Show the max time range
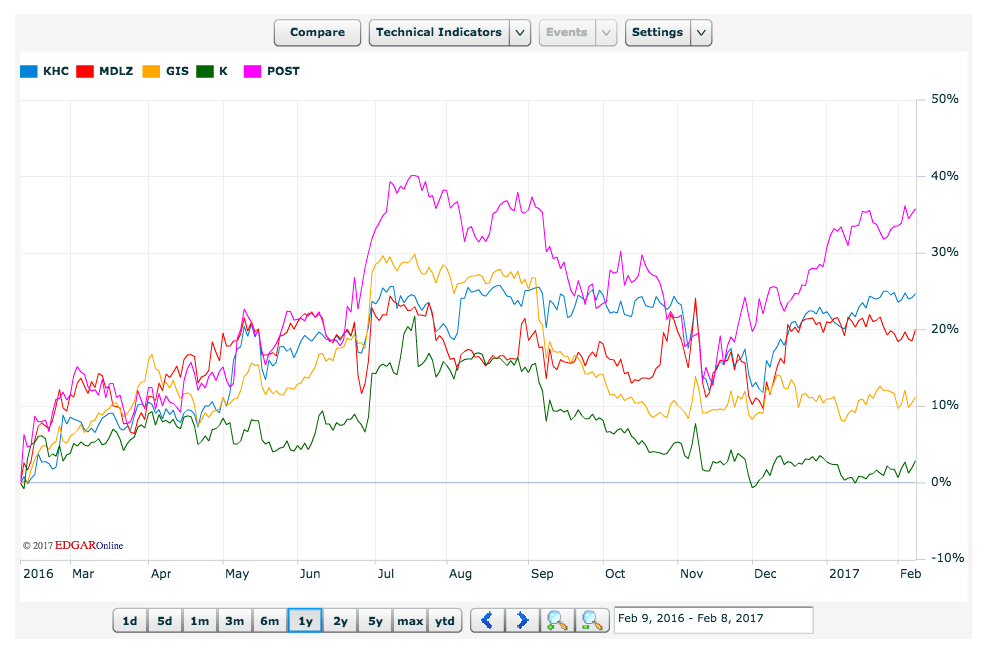The width and height of the screenshot is (989, 654). coord(410,621)
